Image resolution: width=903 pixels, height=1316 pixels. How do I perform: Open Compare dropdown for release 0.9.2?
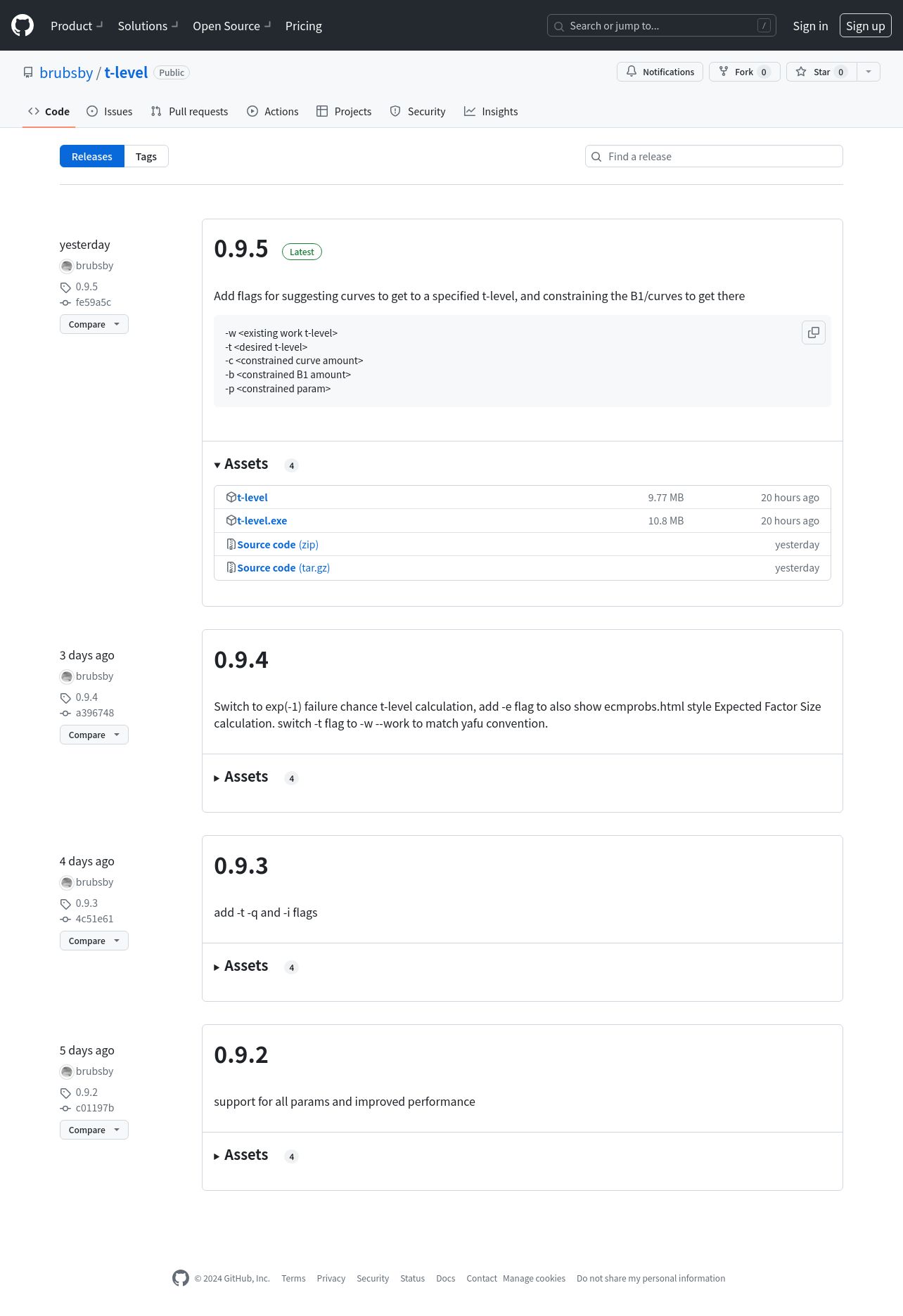[x=94, y=1130]
